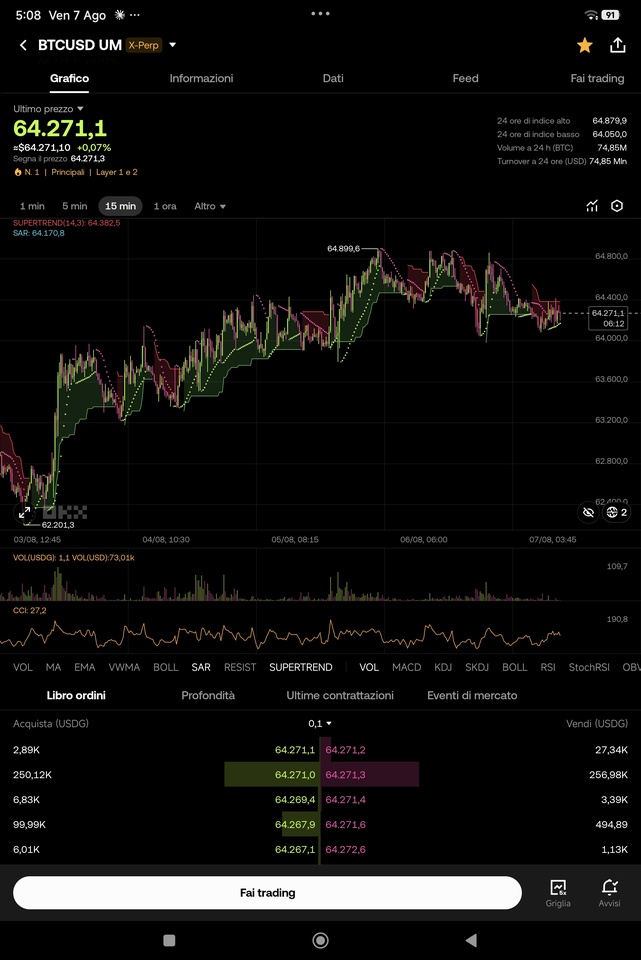Switch to the Informazioni tab
This screenshot has height=960, width=641.
coord(201,78)
